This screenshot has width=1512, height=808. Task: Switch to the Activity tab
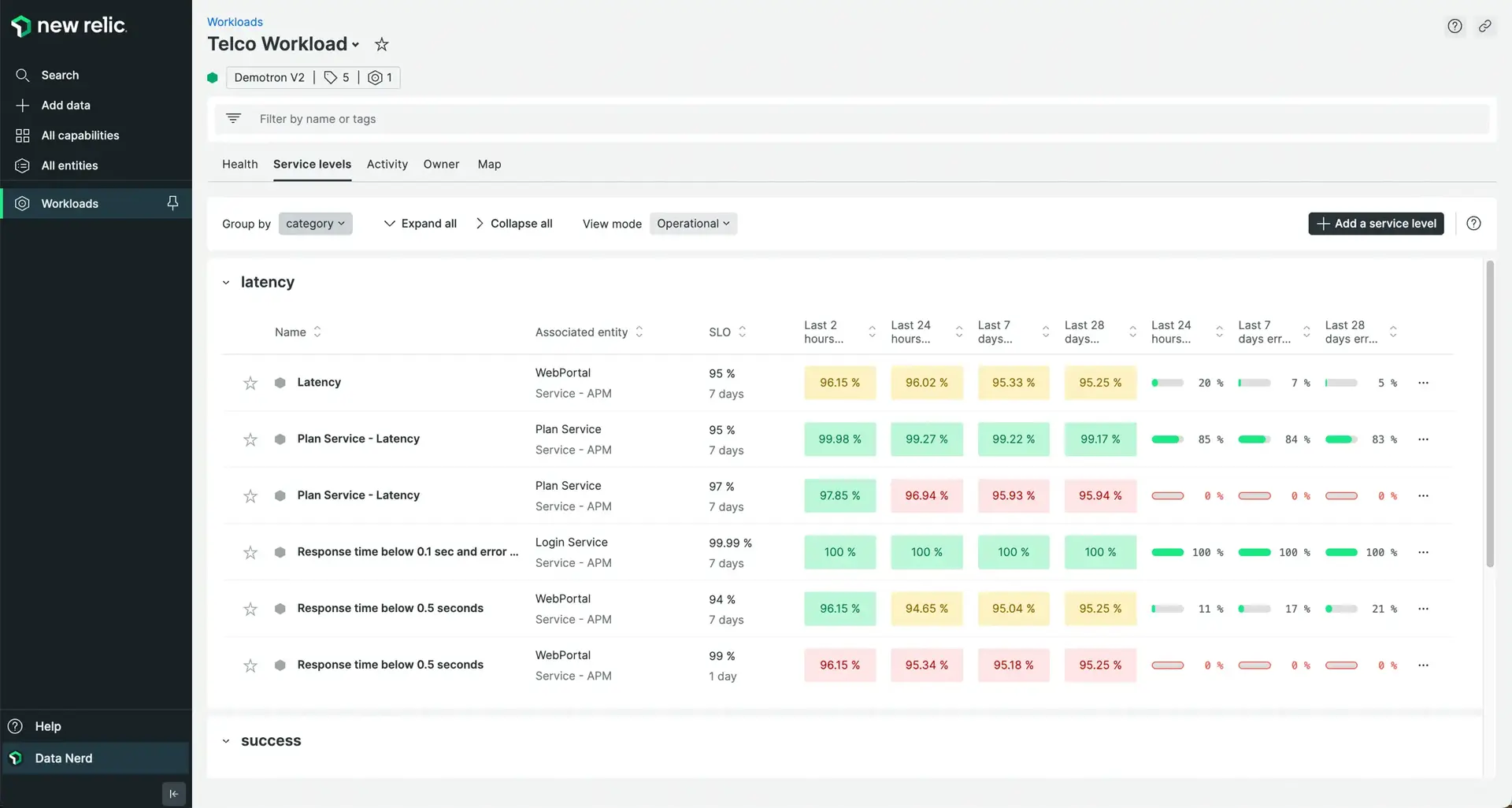[387, 164]
